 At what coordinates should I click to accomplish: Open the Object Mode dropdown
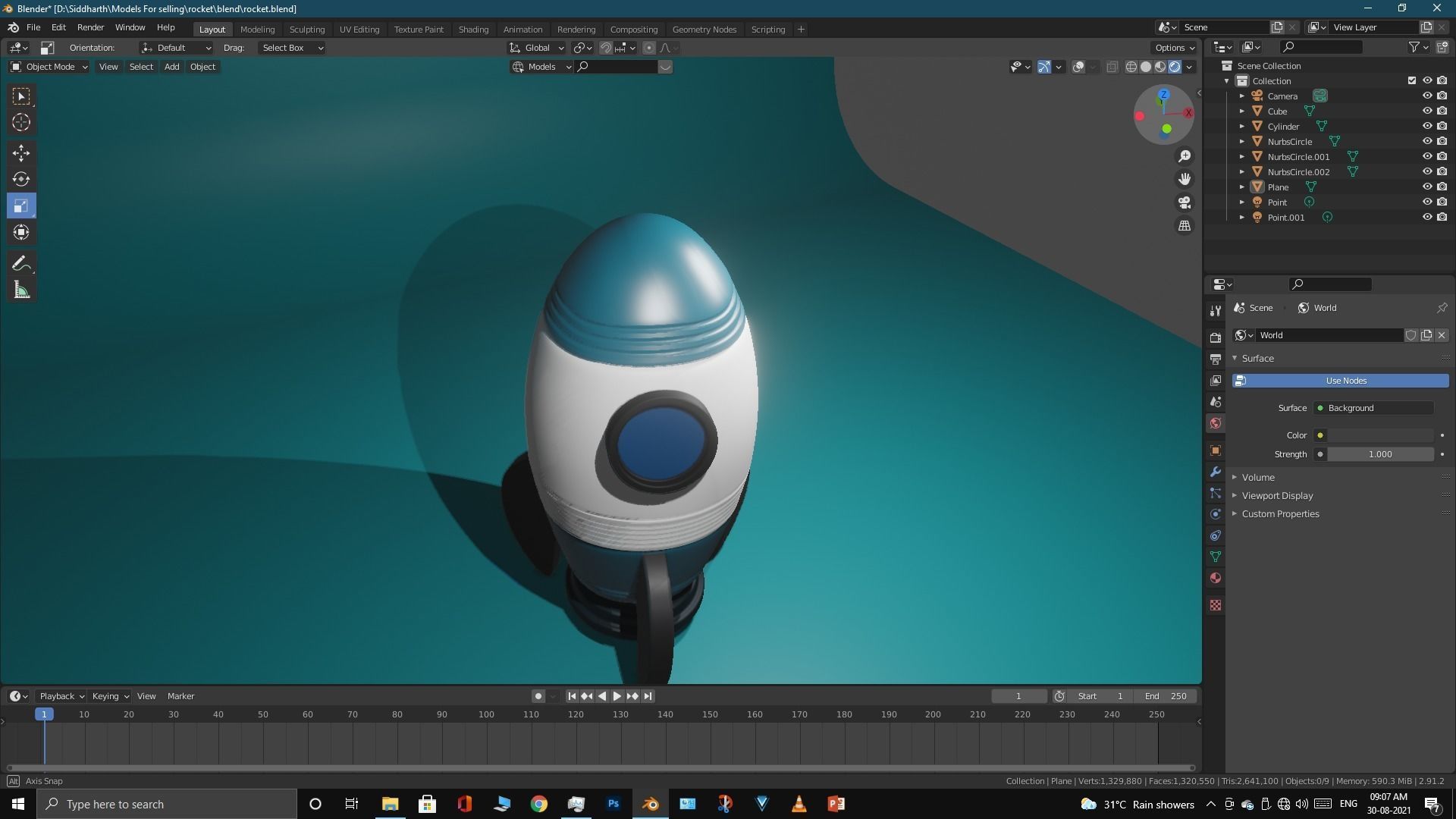tap(49, 67)
